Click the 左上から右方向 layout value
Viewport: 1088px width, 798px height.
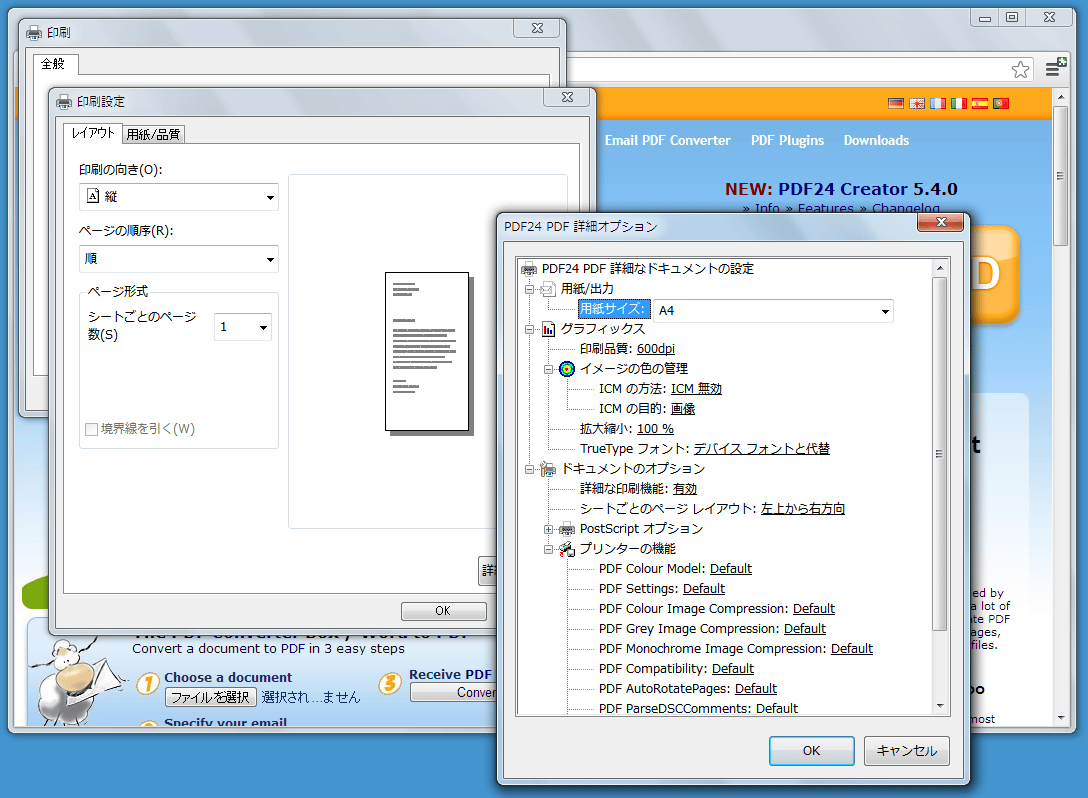803,509
